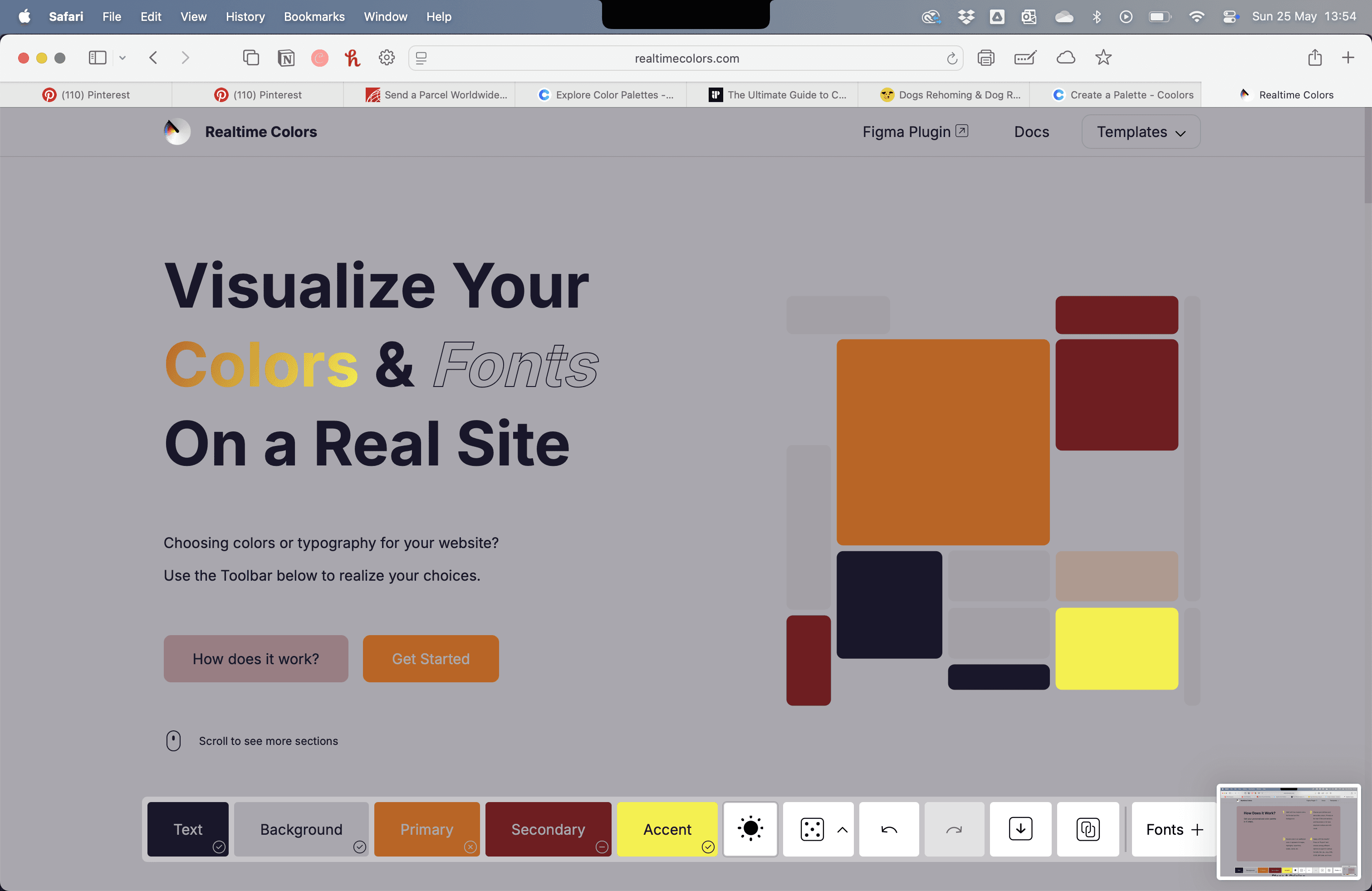Click the Notion extension icon in Safari
The height and width of the screenshot is (891, 1372).
286,58
